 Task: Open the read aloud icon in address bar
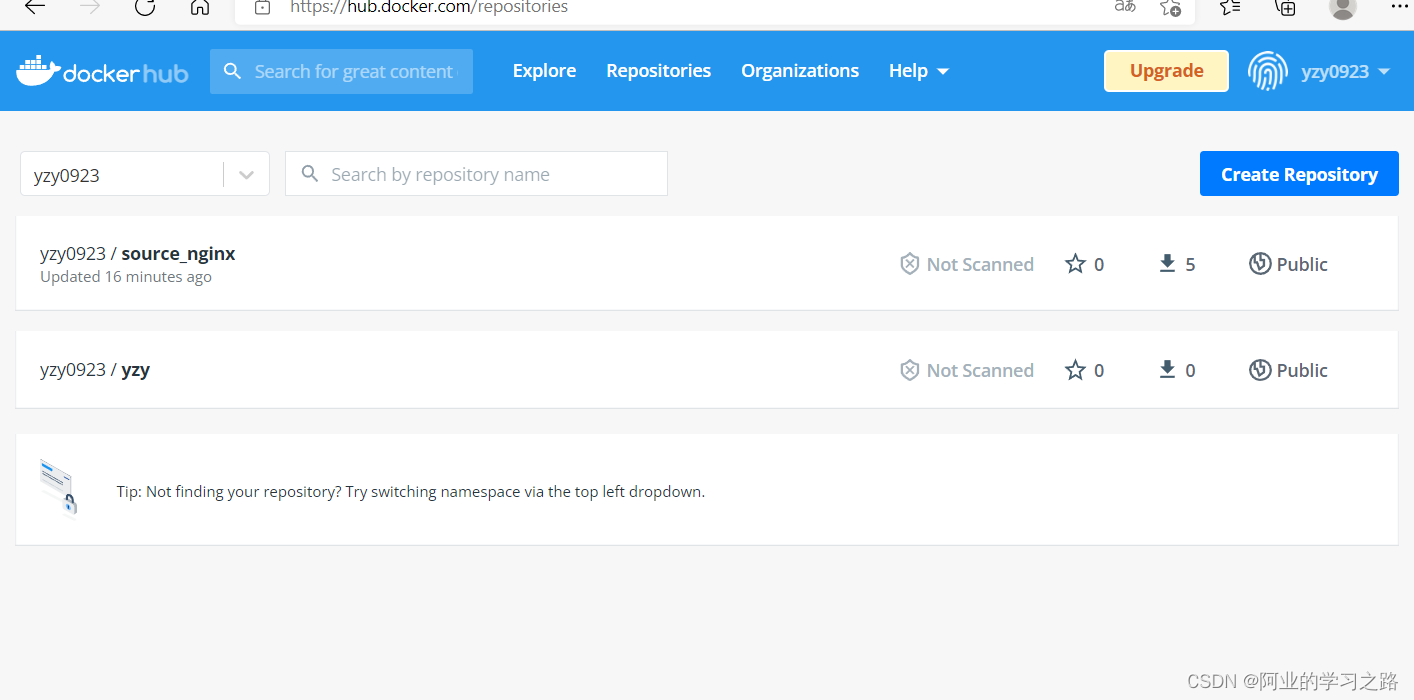pos(1125,7)
